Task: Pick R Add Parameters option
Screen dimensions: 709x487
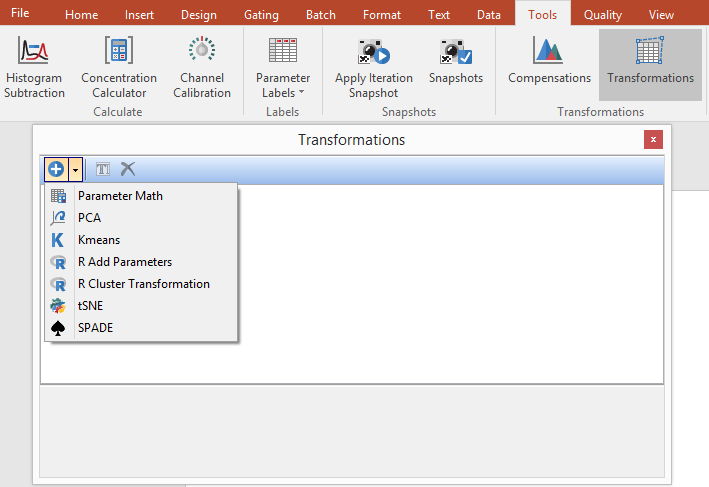Action: [124, 262]
